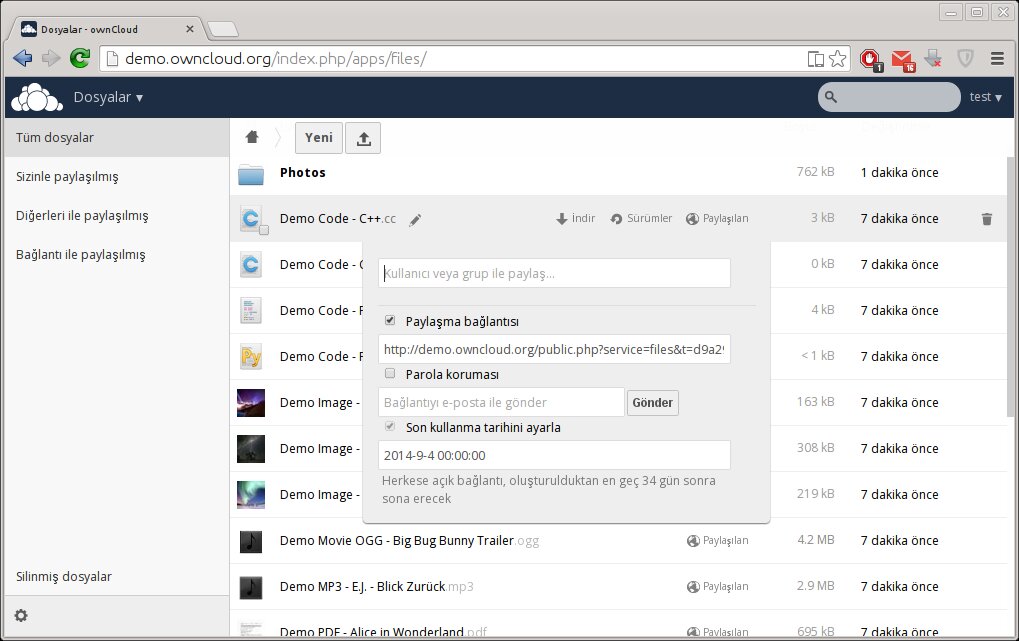Viewport: 1019px width, 641px height.
Task: Click the upload arrow button
Action: [363, 138]
